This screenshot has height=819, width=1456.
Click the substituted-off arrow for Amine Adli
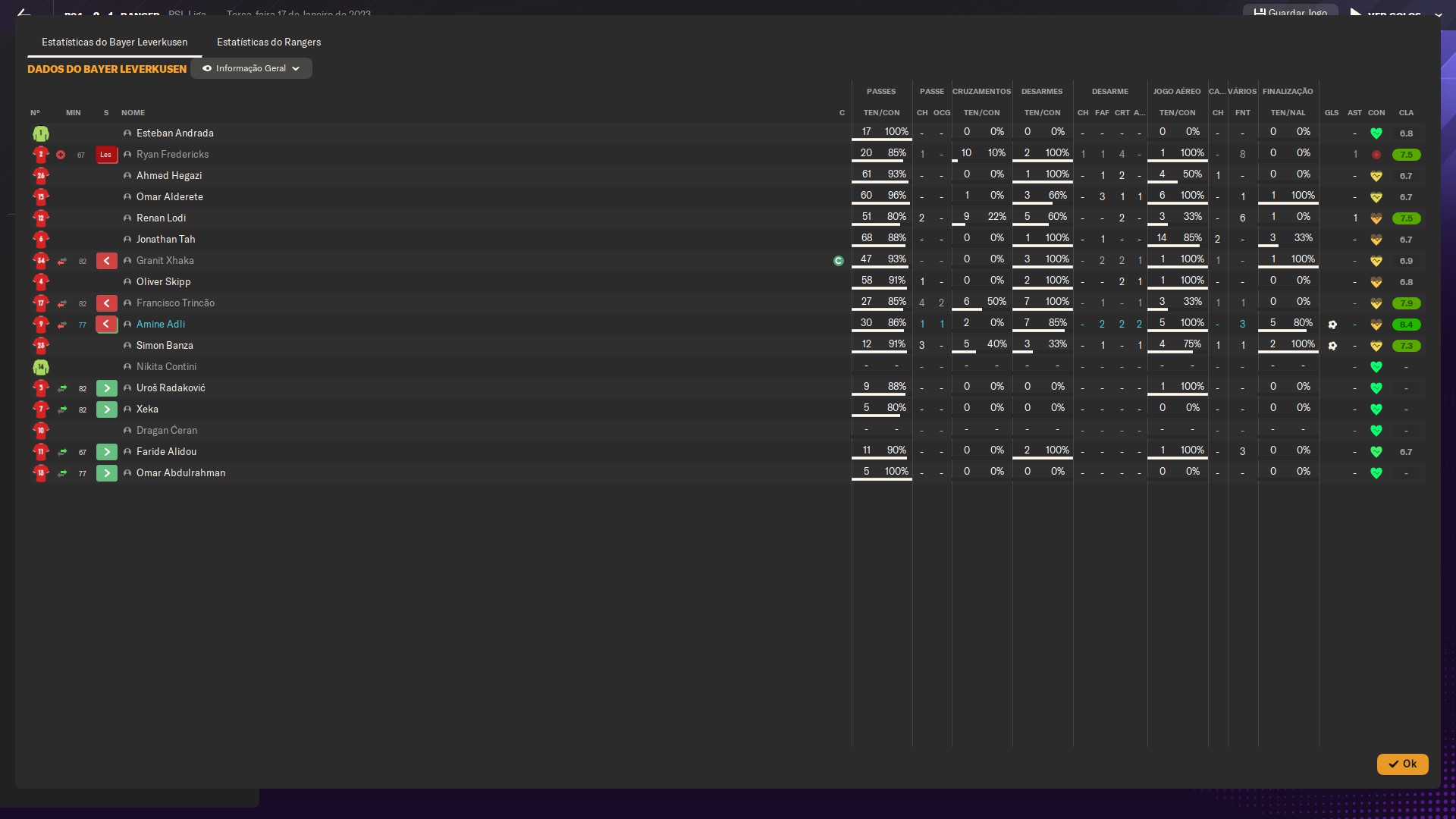[106, 325]
